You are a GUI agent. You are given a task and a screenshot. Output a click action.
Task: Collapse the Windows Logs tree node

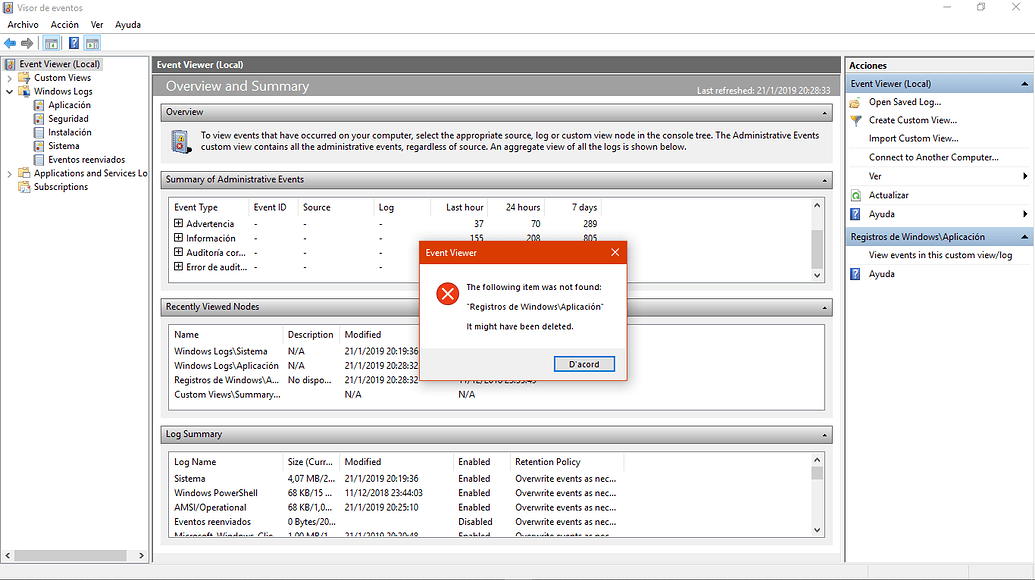pyautogui.click(x=9, y=92)
